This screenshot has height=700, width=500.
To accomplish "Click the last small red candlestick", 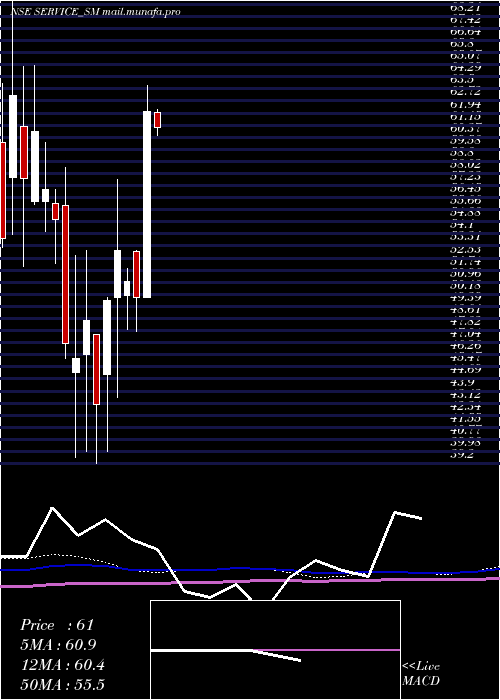I will (x=157, y=120).
